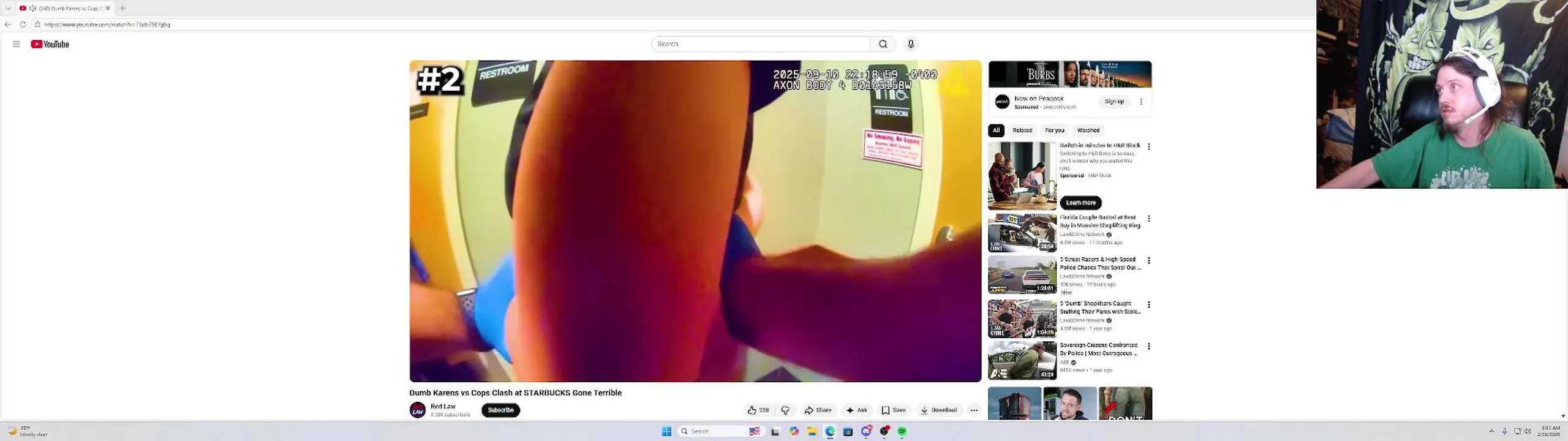Open more actions ellipsis below video

pos(974,410)
